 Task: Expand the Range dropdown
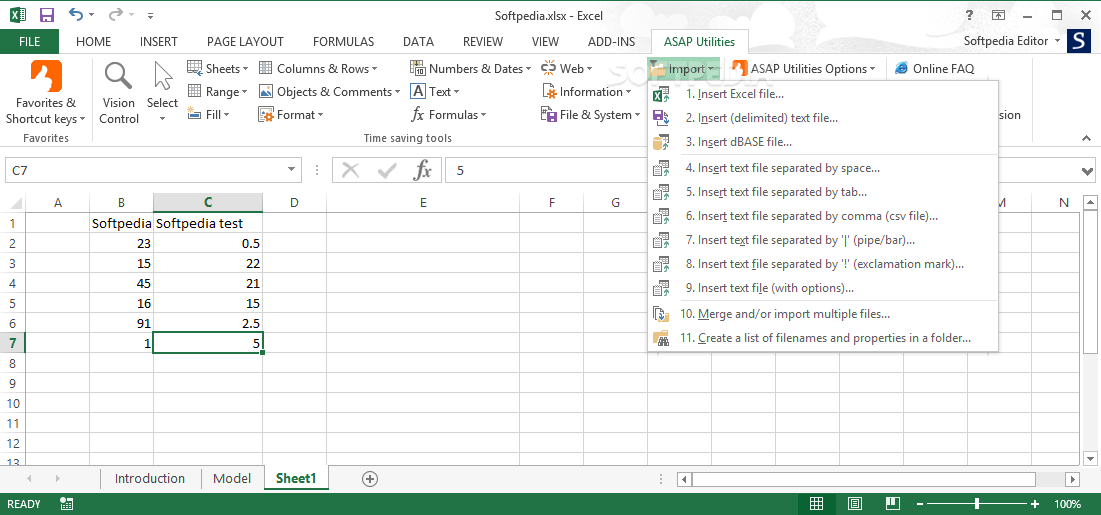217,91
